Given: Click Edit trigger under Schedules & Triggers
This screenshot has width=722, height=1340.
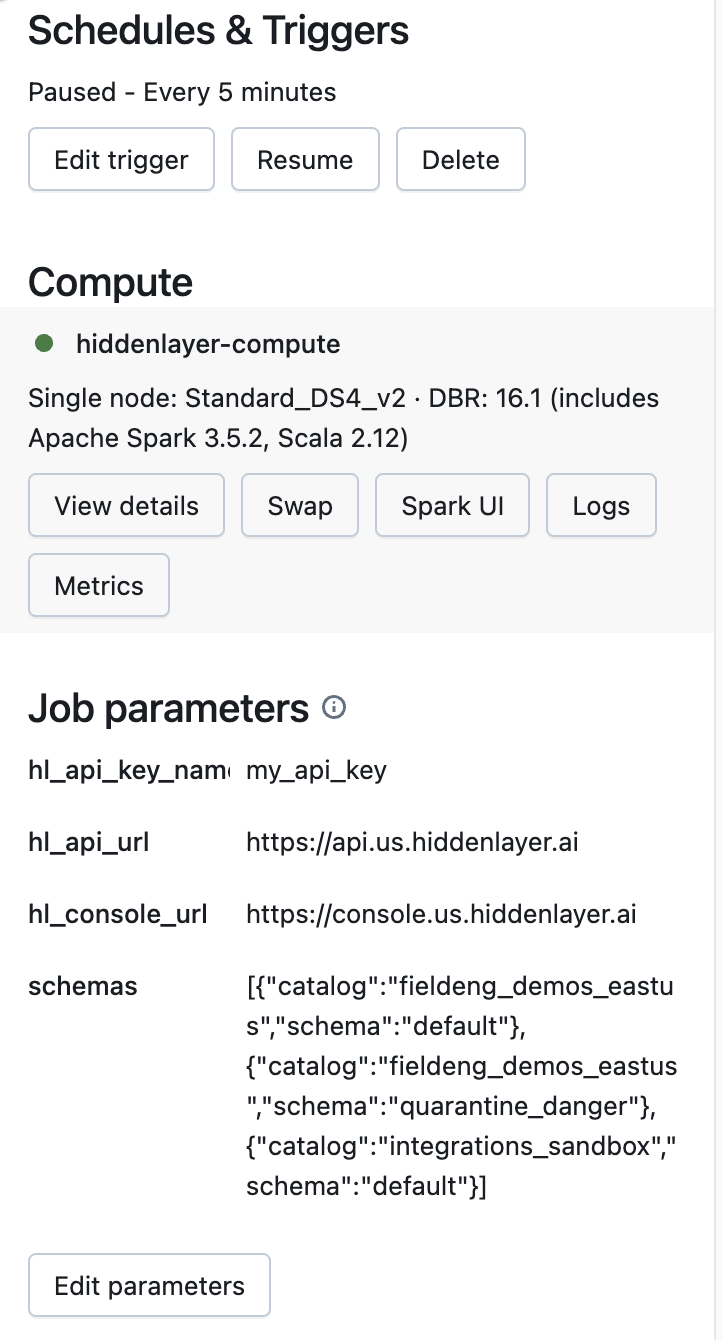Looking at the screenshot, I should point(120,158).
